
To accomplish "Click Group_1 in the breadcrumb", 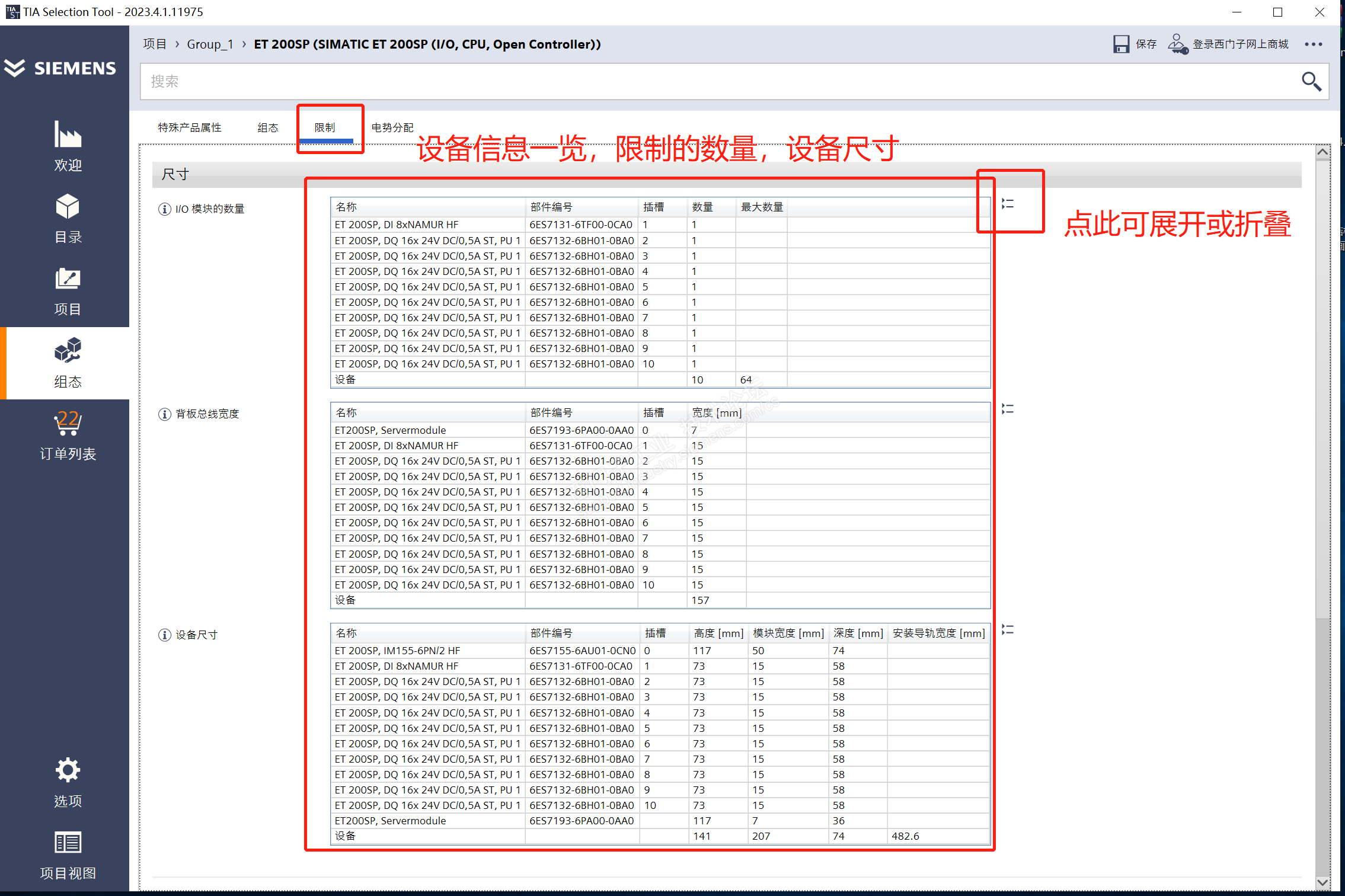I will coord(210,44).
